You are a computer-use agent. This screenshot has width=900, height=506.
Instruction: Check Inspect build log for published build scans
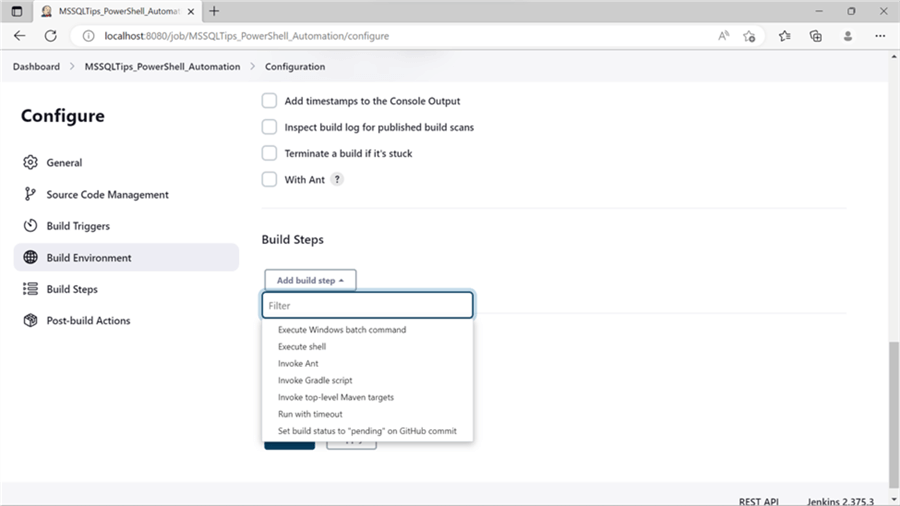tap(269, 127)
